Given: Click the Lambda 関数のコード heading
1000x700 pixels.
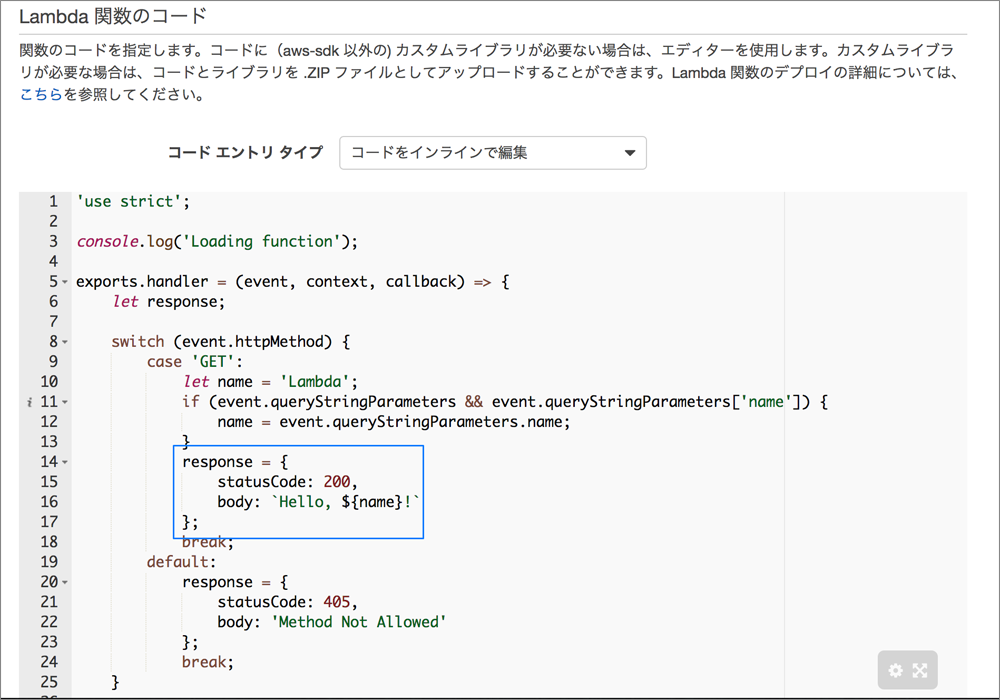Looking at the screenshot, I should pos(113,16).
